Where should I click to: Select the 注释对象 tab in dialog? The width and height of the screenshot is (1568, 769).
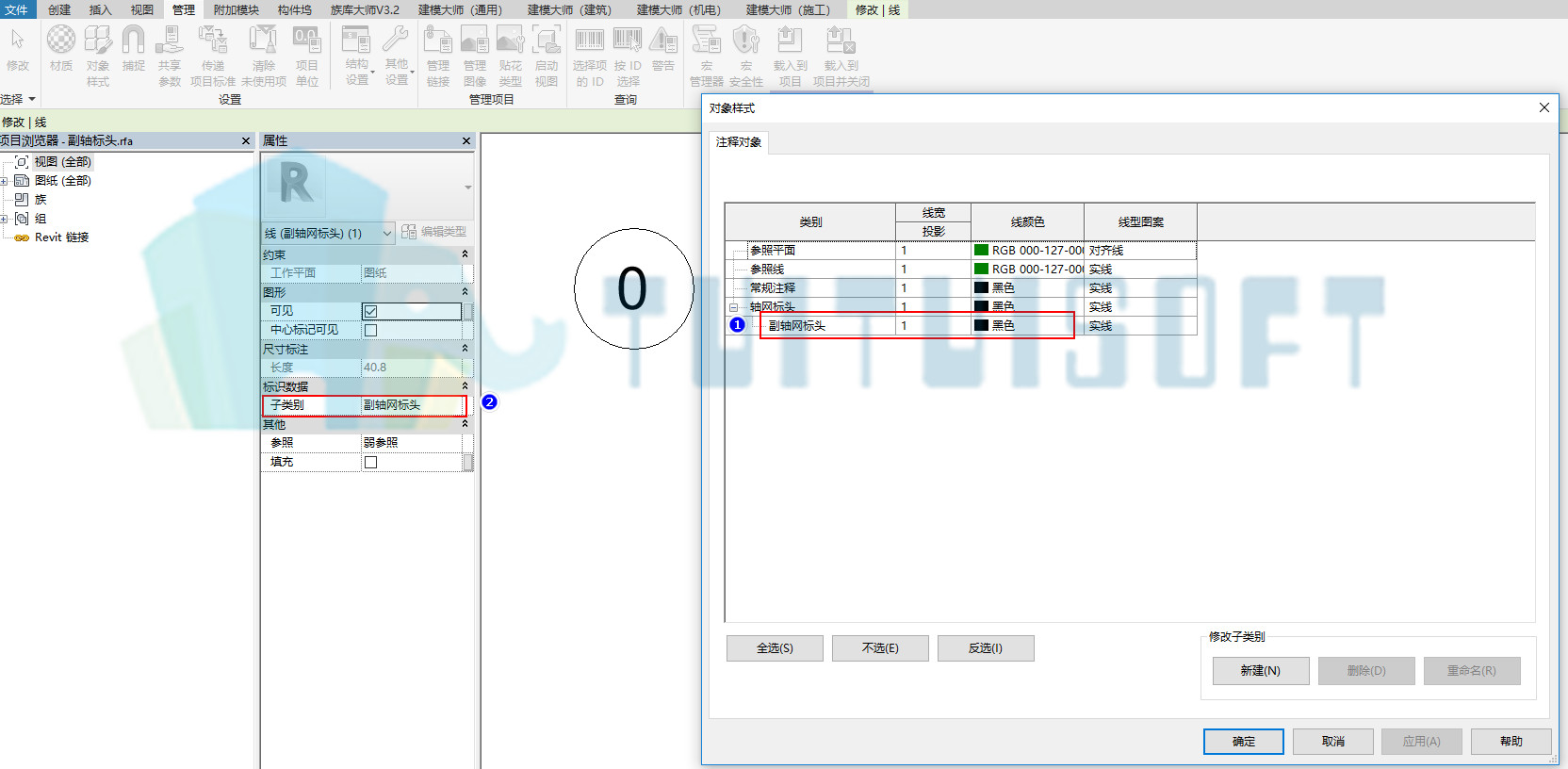click(x=738, y=142)
